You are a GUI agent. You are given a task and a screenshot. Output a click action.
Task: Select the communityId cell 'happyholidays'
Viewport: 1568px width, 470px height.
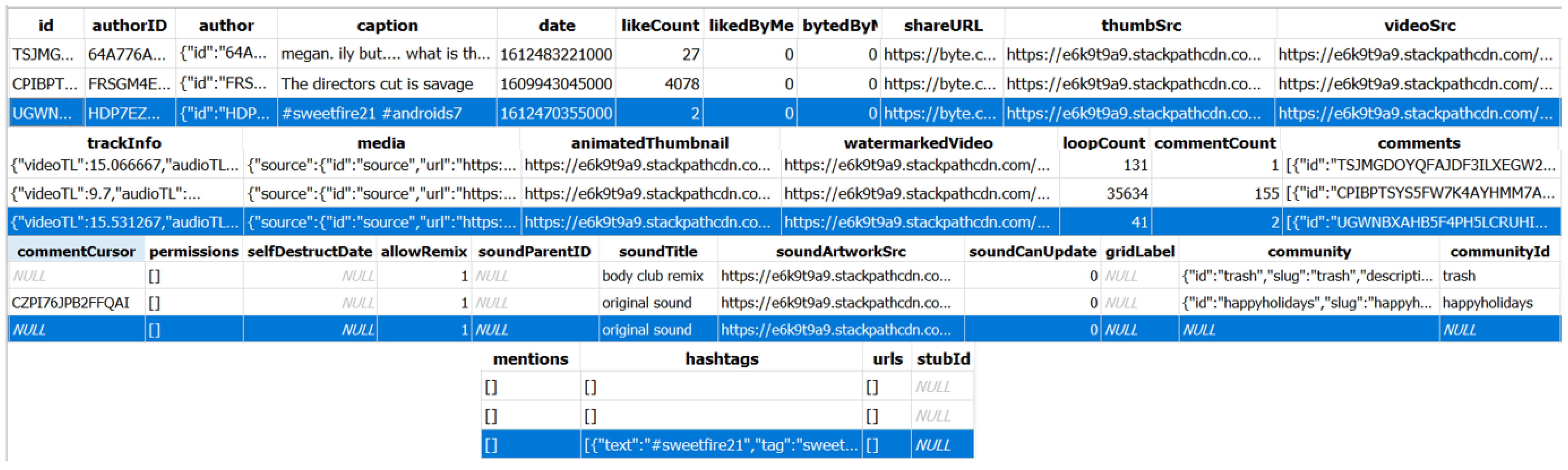click(1487, 303)
